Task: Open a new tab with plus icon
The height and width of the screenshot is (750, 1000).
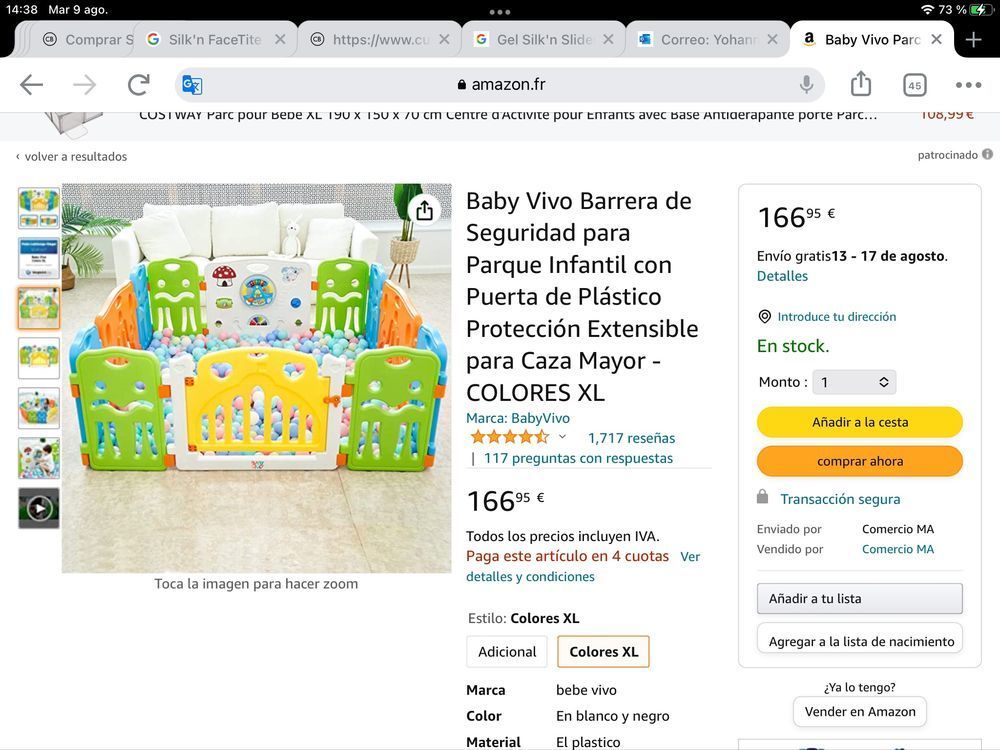Action: [973, 40]
